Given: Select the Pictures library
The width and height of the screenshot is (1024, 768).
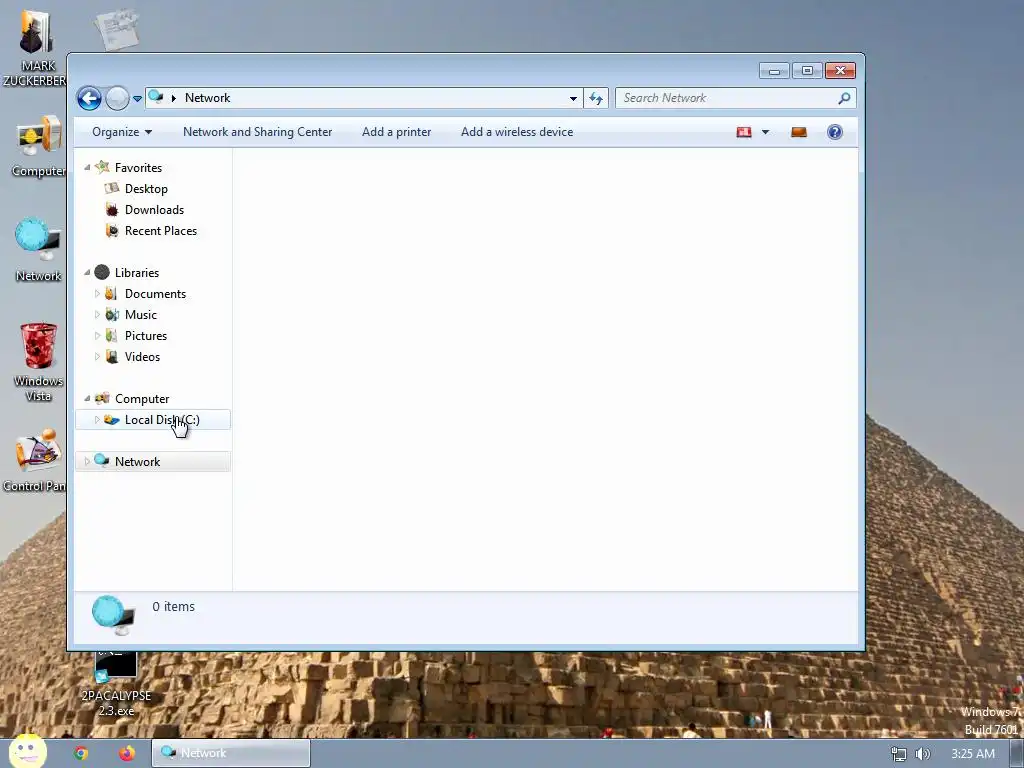Looking at the screenshot, I should click(x=146, y=336).
